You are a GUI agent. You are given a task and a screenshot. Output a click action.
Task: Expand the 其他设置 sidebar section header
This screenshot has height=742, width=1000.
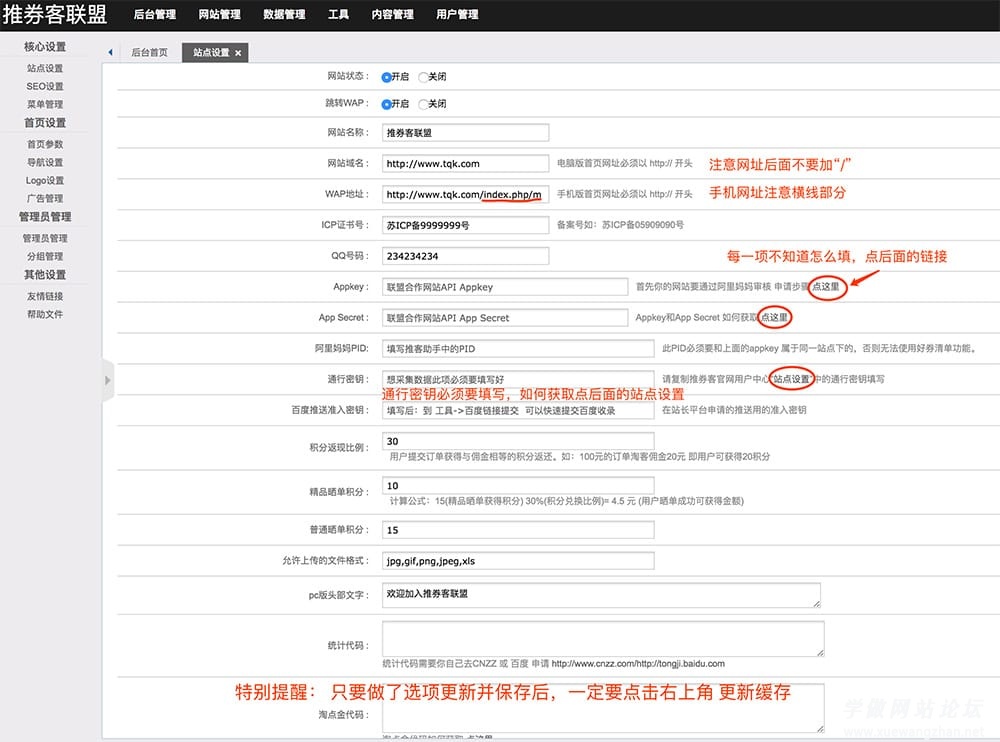45,275
